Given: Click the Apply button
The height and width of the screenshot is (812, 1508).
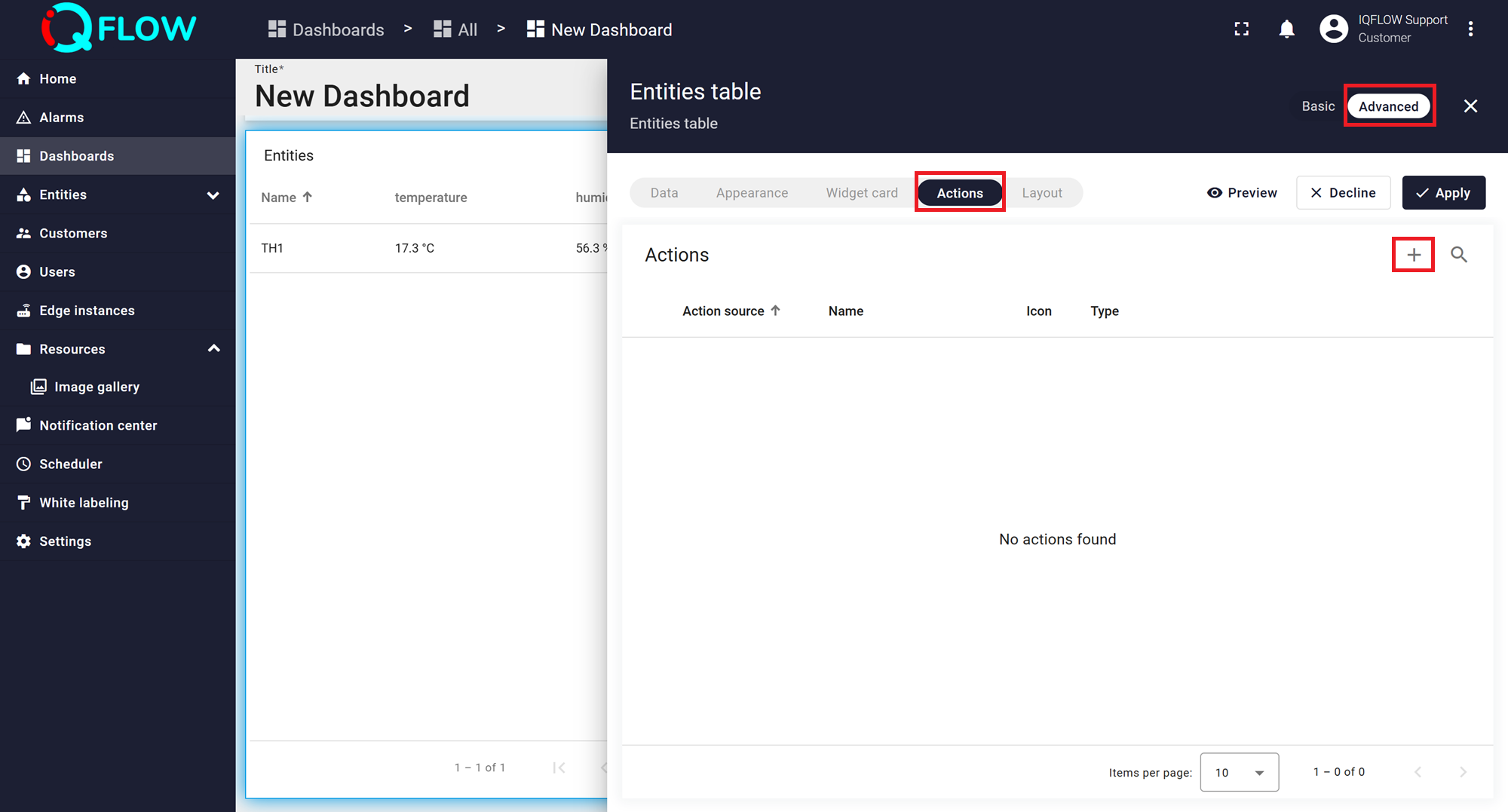Looking at the screenshot, I should click(1443, 193).
